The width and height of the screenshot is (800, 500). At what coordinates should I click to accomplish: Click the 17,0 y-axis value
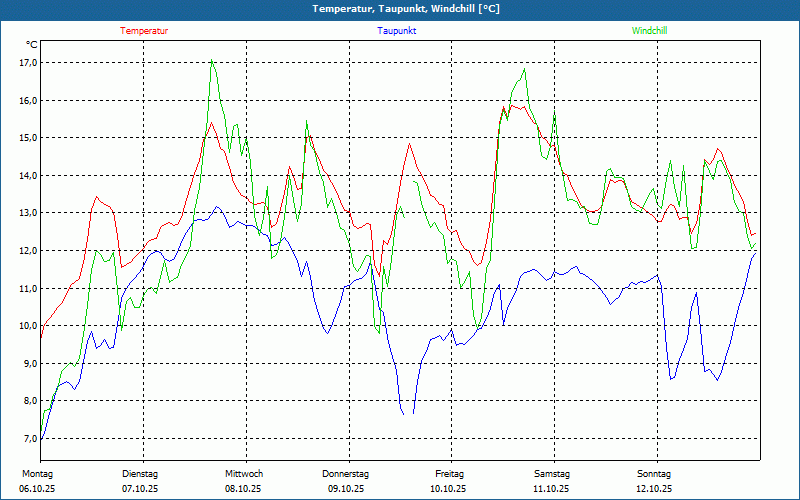click(27, 63)
